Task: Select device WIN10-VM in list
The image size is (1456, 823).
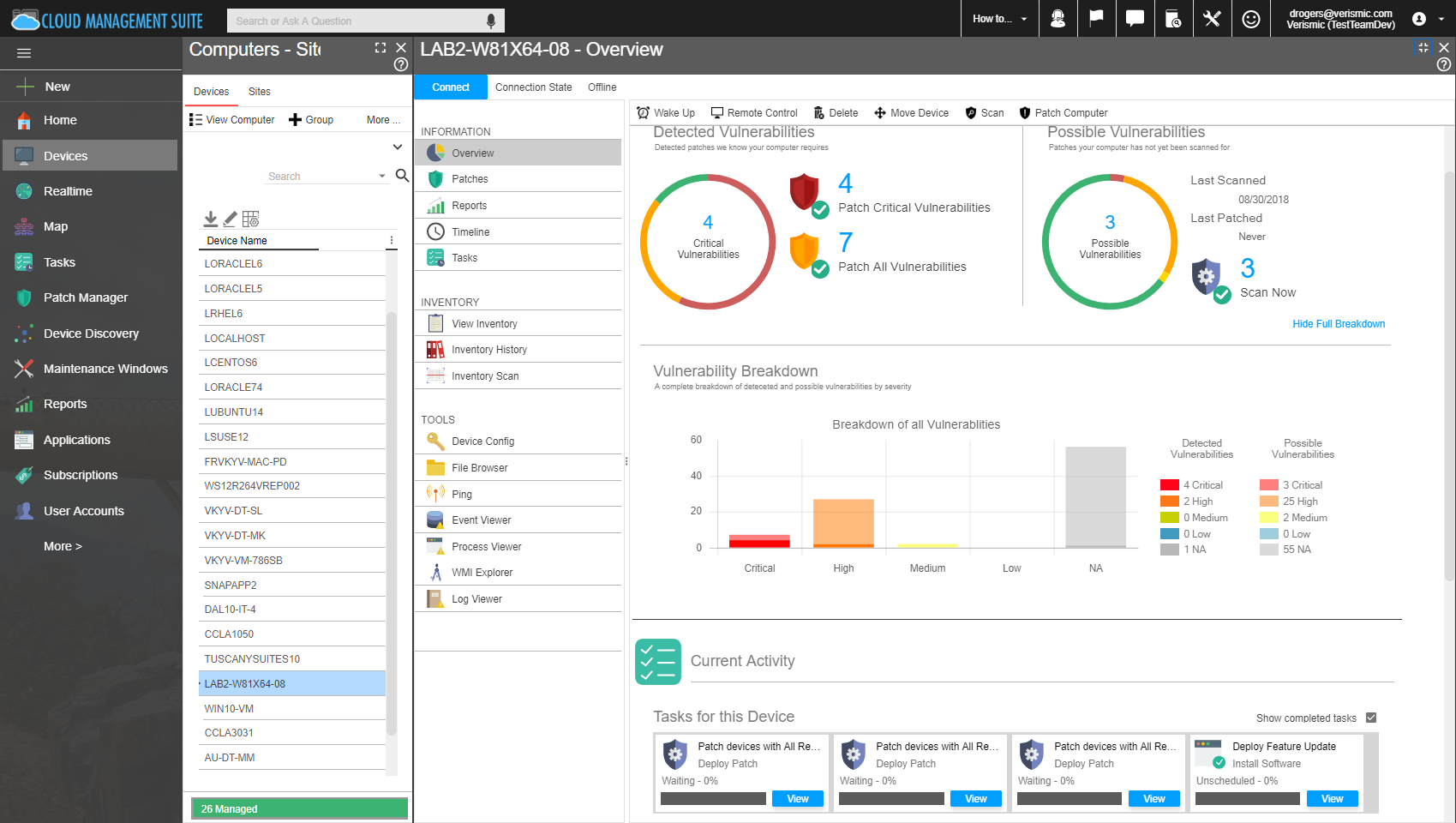Action: 292,709
